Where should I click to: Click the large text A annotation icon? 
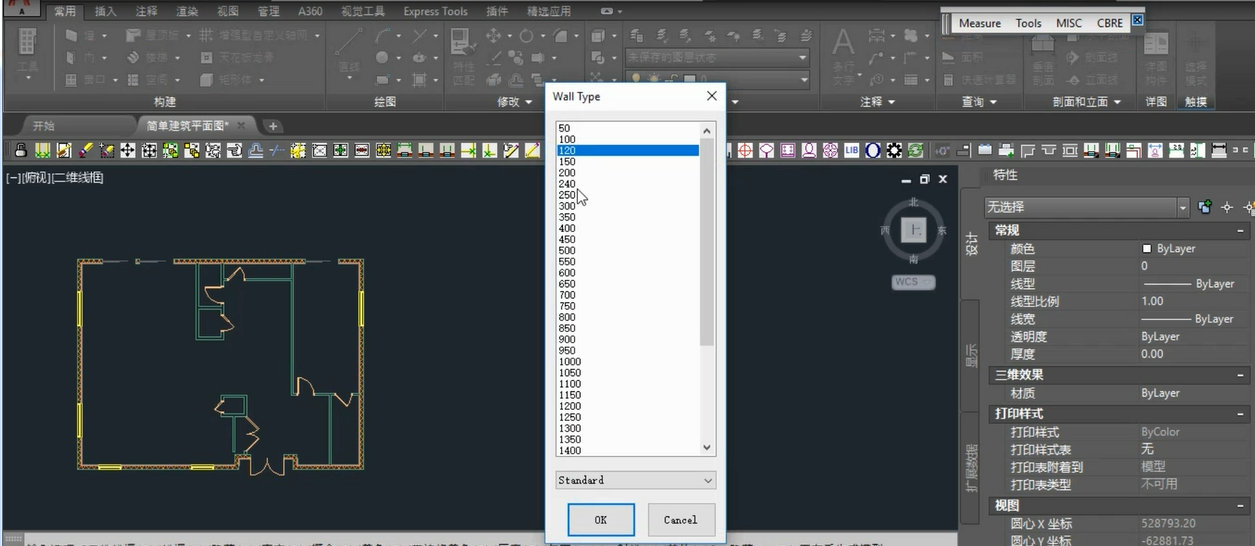843,42
